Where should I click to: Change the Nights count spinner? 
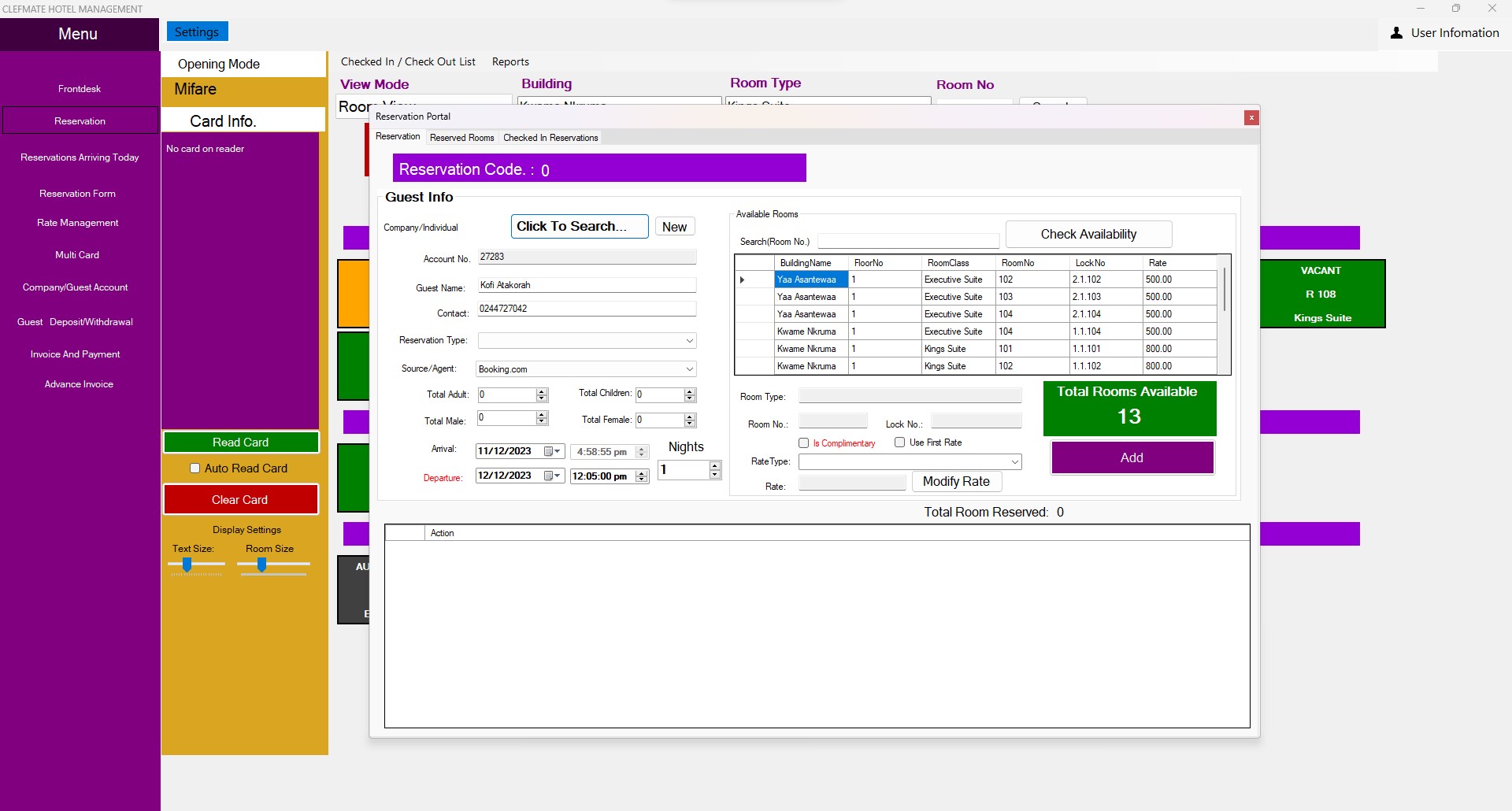715,470
